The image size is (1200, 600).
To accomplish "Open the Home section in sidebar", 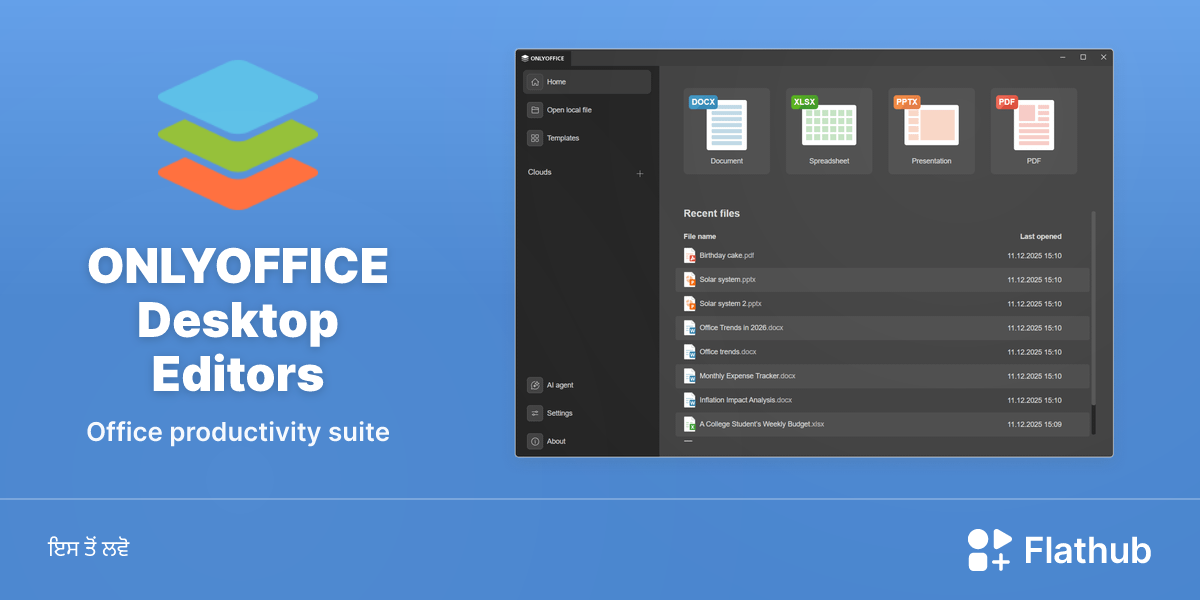I will (x=587, y=82).
